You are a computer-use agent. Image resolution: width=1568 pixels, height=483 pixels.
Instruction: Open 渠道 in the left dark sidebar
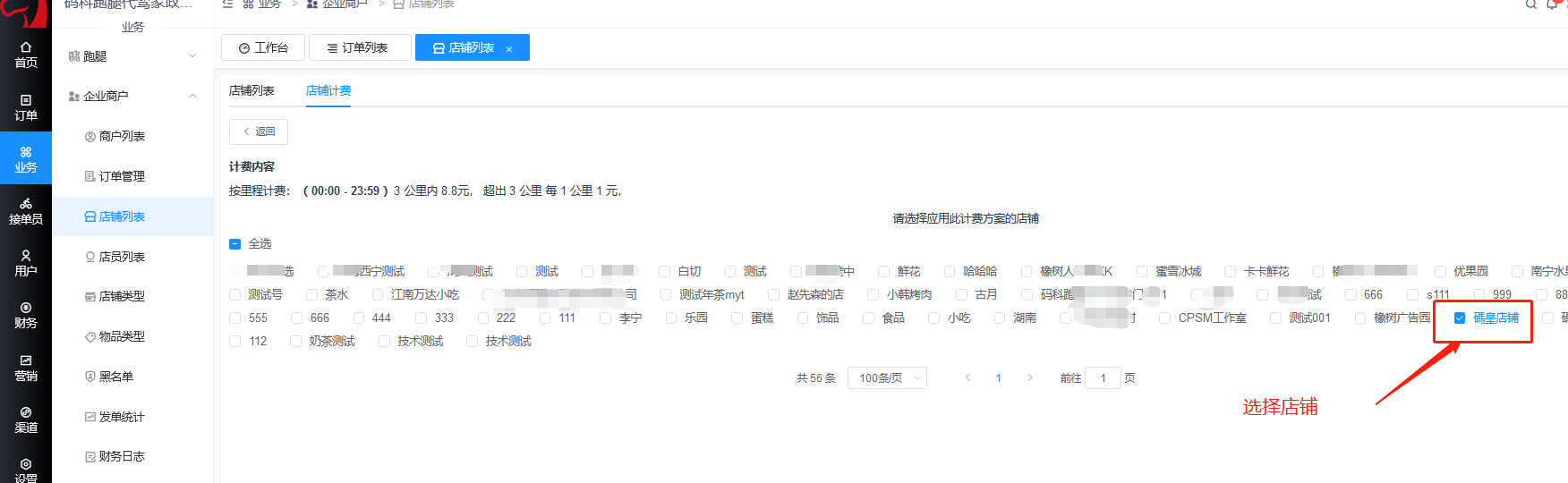(26, 419)
